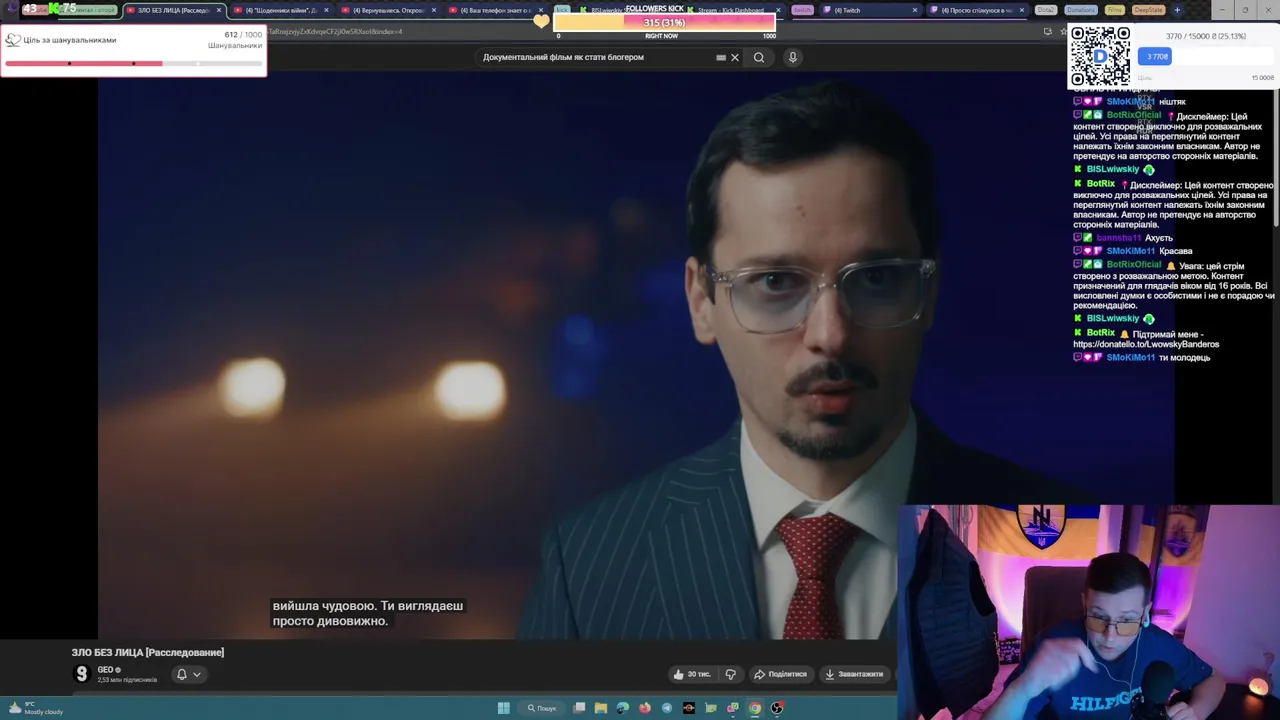Image resolution: width=1280 pixels, height=720 pixels.
Task: Start voice search with microphone icon
Action: 793,57
